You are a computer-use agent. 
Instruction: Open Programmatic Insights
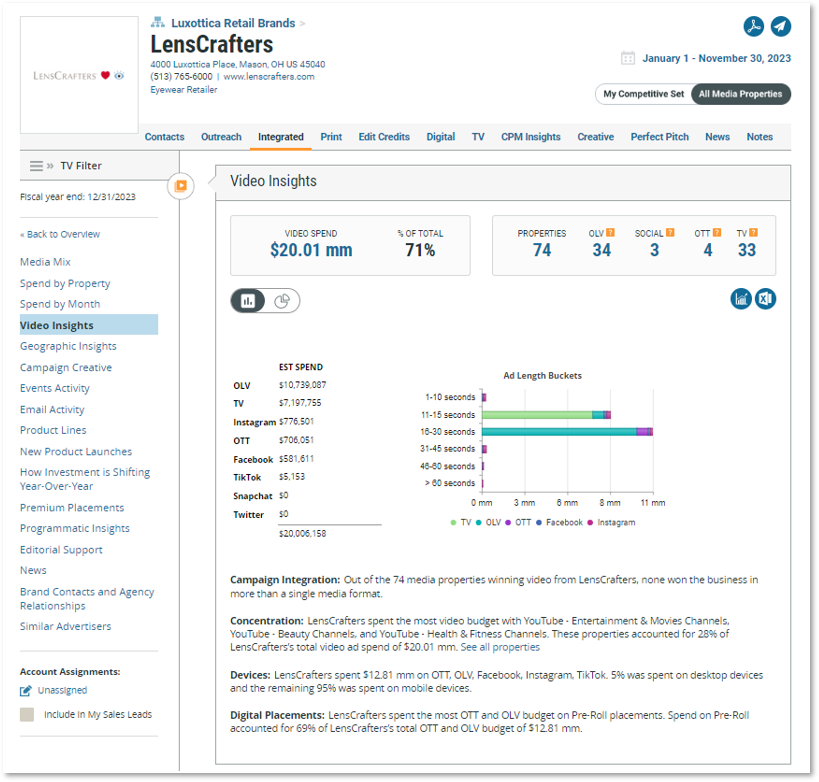[x=74, y=529]
